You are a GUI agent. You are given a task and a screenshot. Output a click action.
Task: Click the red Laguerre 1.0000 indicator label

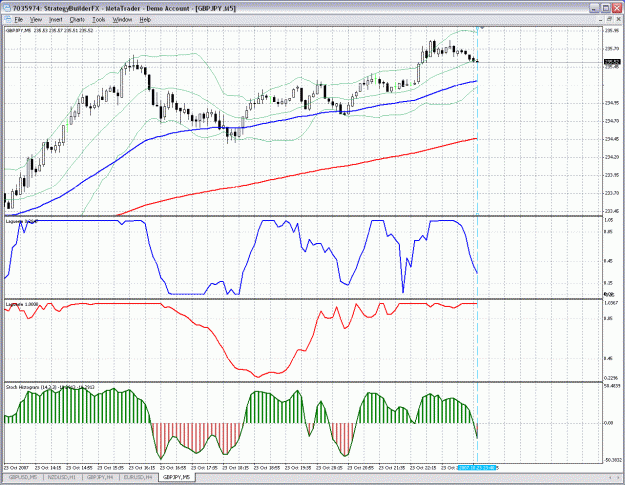[x=22, y=304]
